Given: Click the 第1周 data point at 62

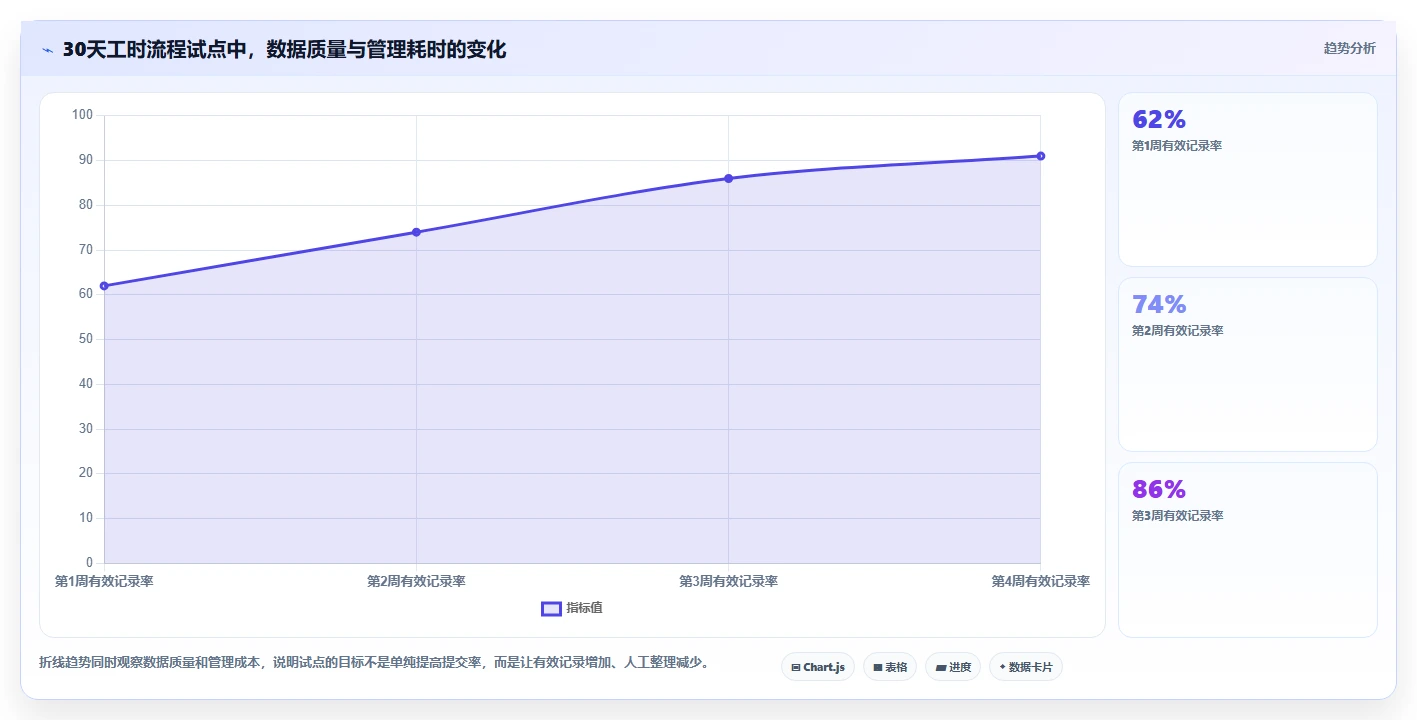Looking at the screenshot, I should (104, 286).
